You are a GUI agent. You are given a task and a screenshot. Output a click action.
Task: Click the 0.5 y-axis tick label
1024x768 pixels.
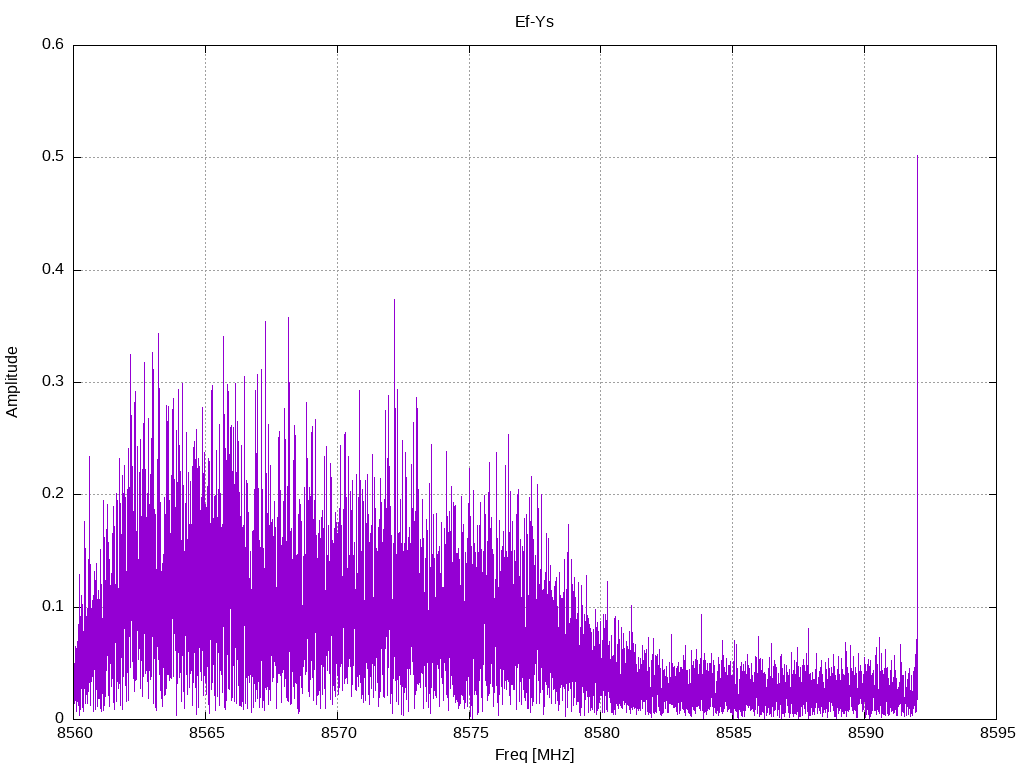pos(53,157)
